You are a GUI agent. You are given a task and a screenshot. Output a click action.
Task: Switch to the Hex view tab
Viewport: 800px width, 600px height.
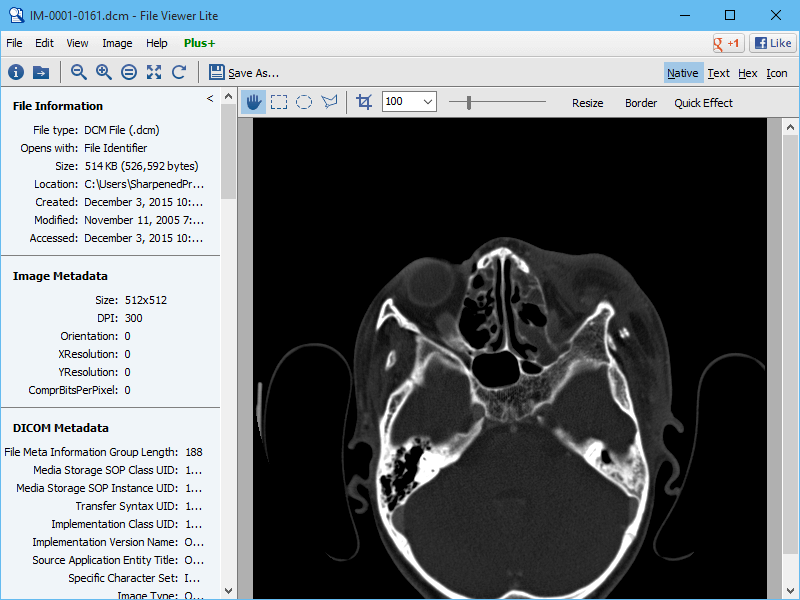(747, 72)
